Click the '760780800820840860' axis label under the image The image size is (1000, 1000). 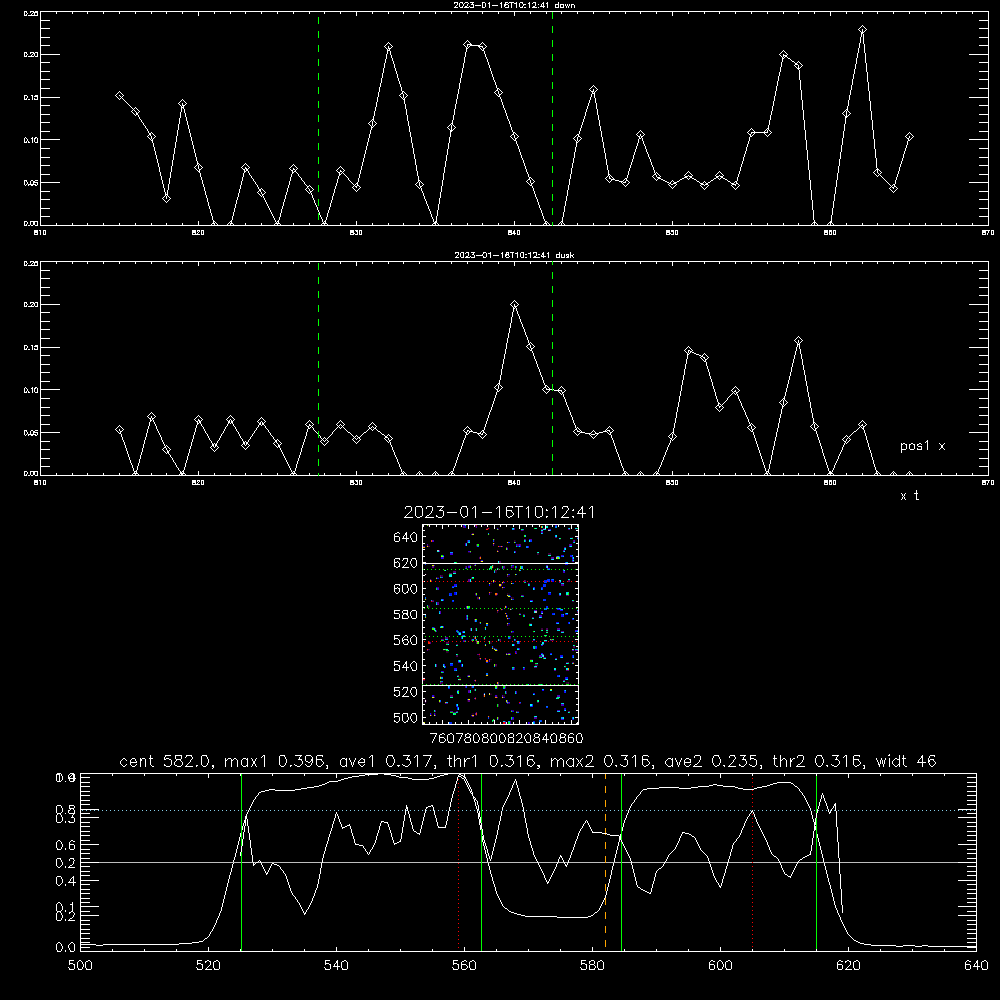pyautogui.click(x=506, y=738)
